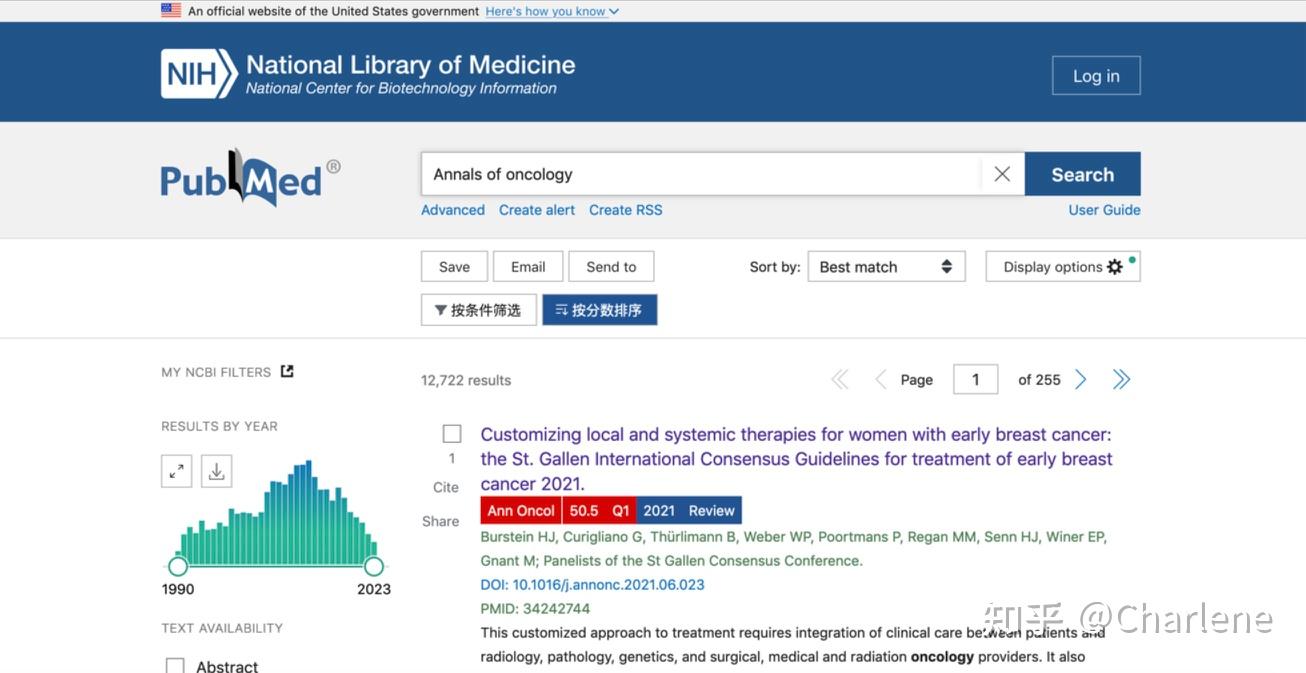Clear the search box with the X icon
Viewport: 1306px width, 673px height.
(x=1001, y=173)
